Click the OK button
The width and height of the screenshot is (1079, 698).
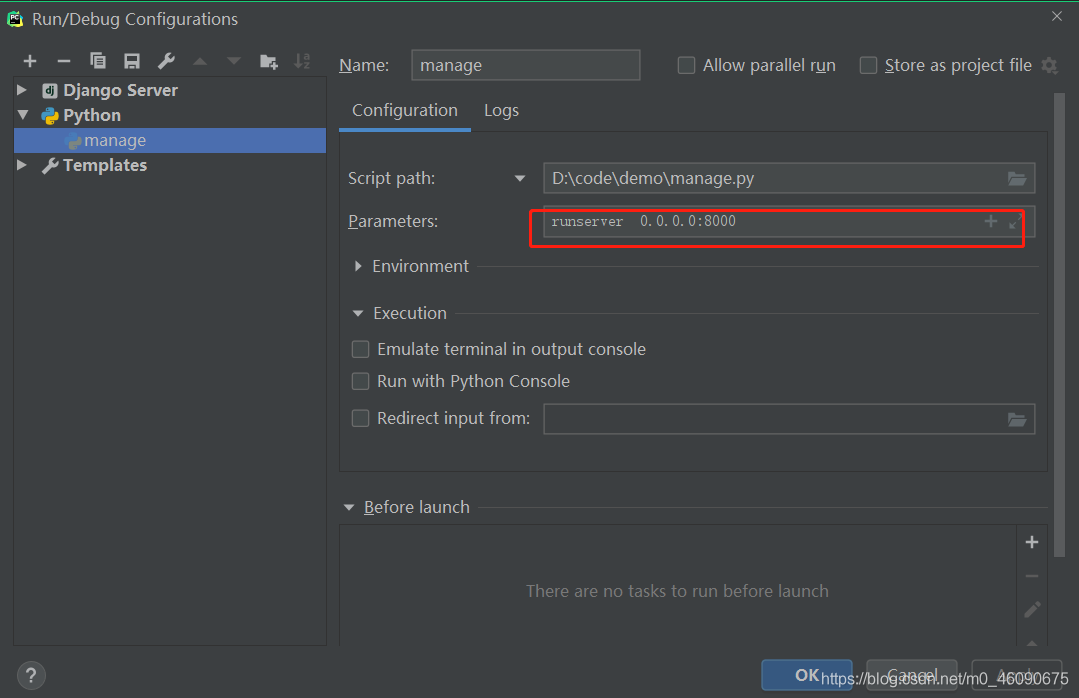pyautogui.click(x=806, y=675)
